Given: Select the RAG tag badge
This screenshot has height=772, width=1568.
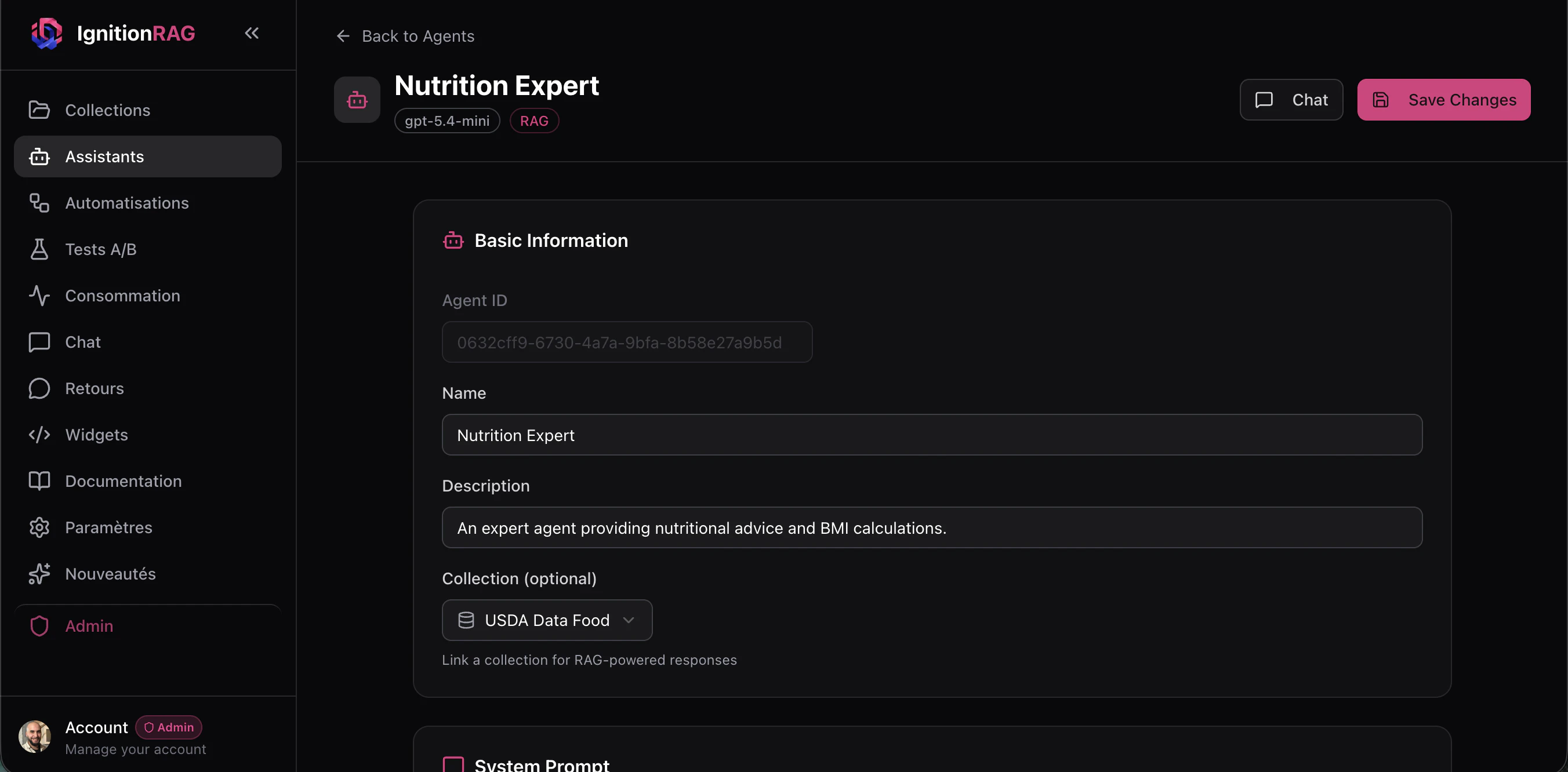Looking at the screenshot, I should [534, 121].
